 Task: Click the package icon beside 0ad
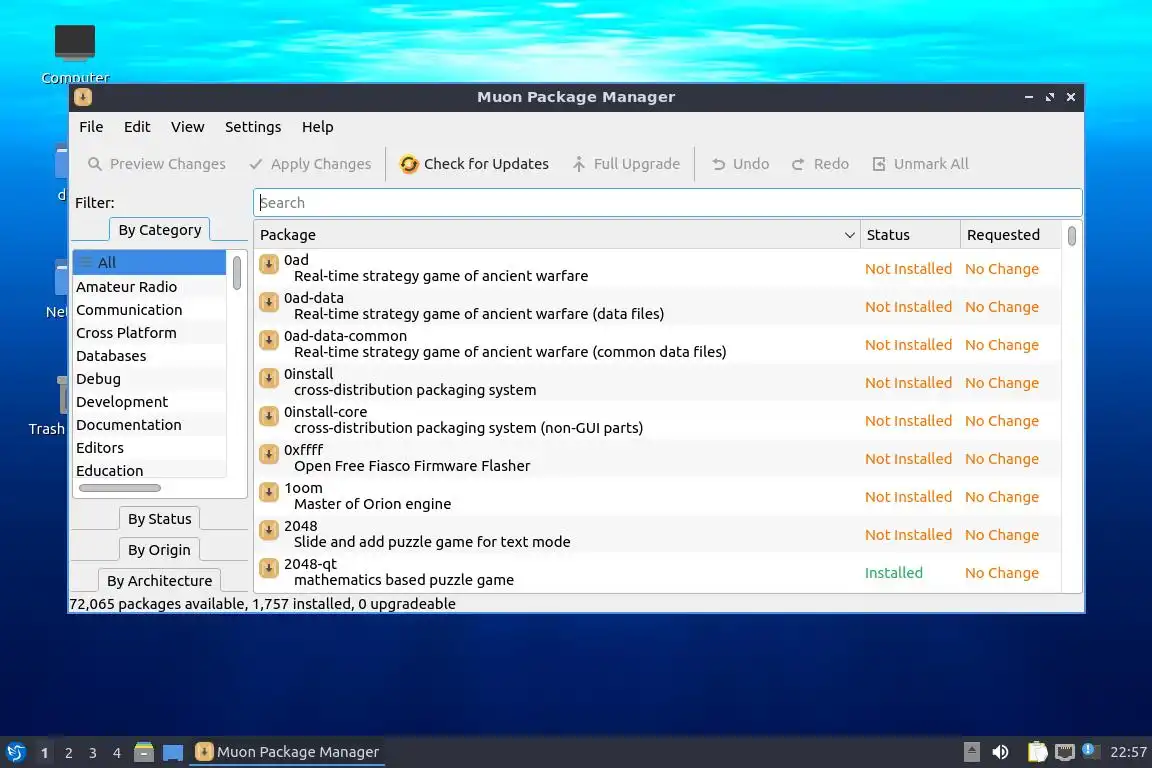click(269, 264)
